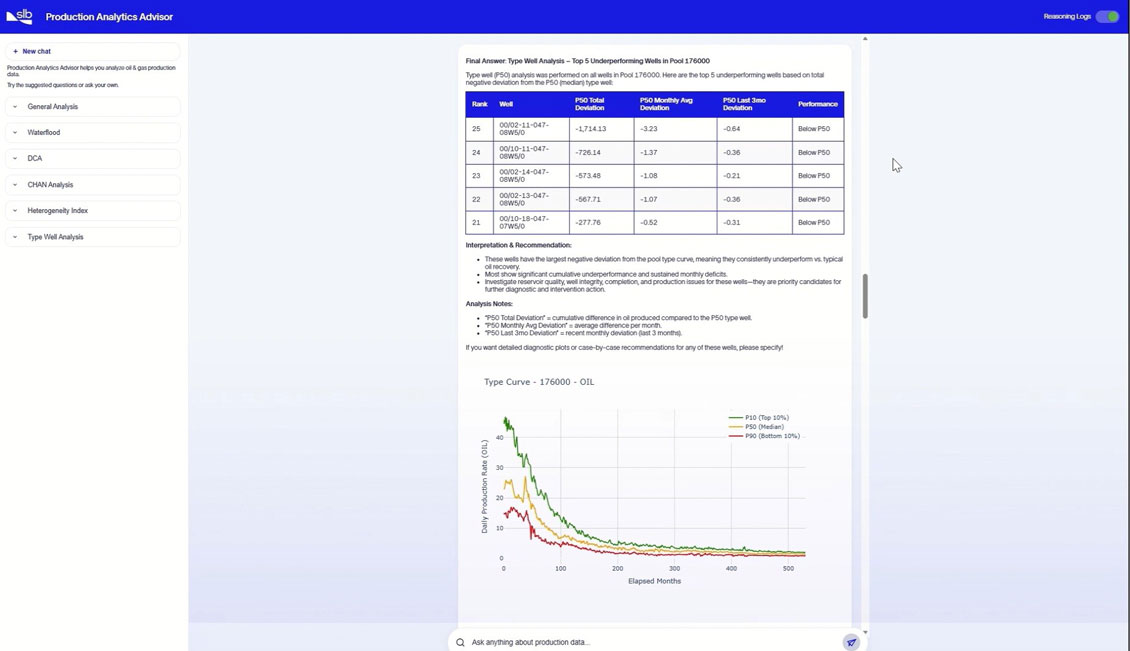Click the Well column header
This screenshot has height=651, width=1130.
tap(531, 105)
